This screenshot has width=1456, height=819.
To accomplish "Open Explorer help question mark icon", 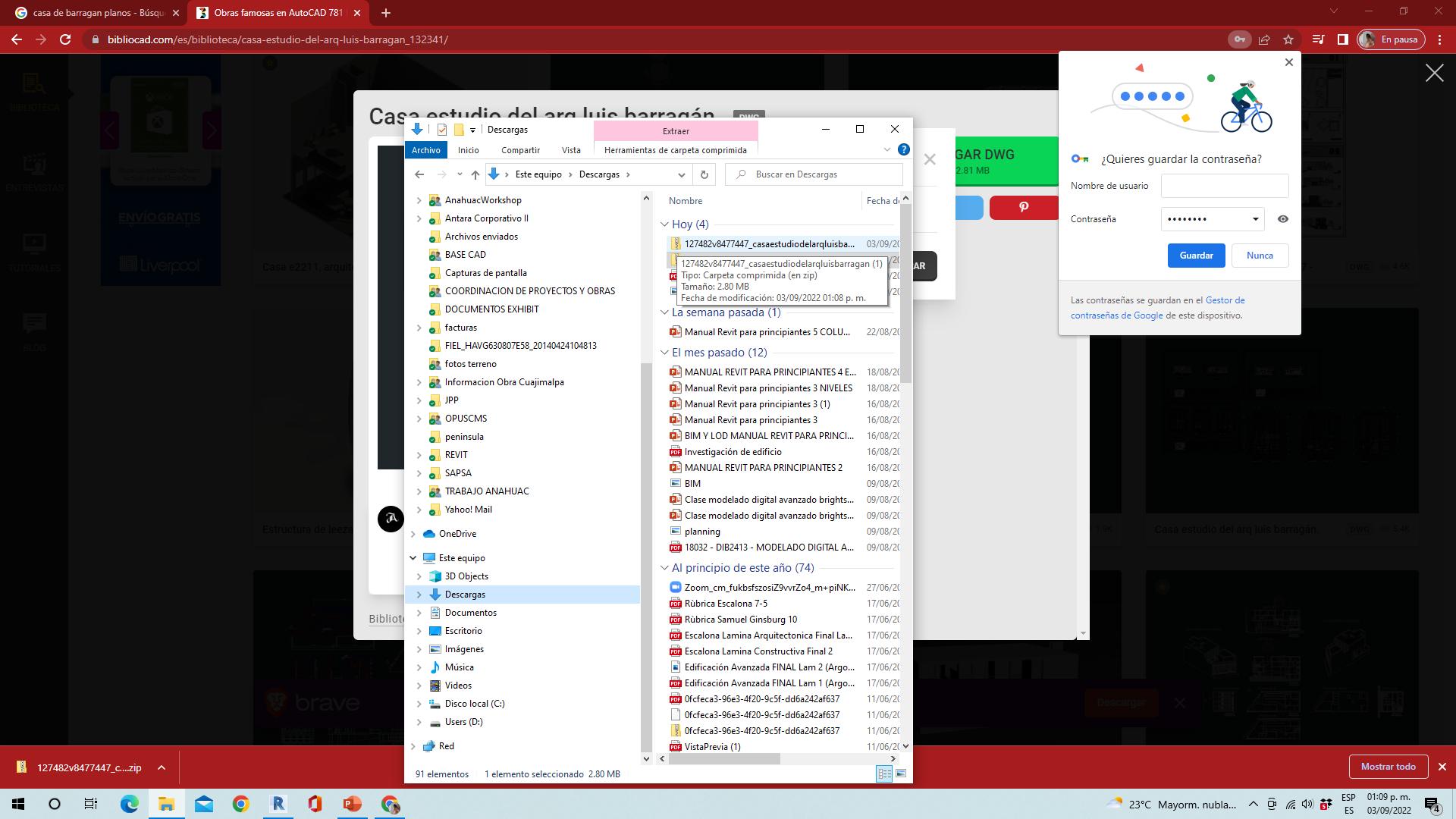I will (903, 150).
